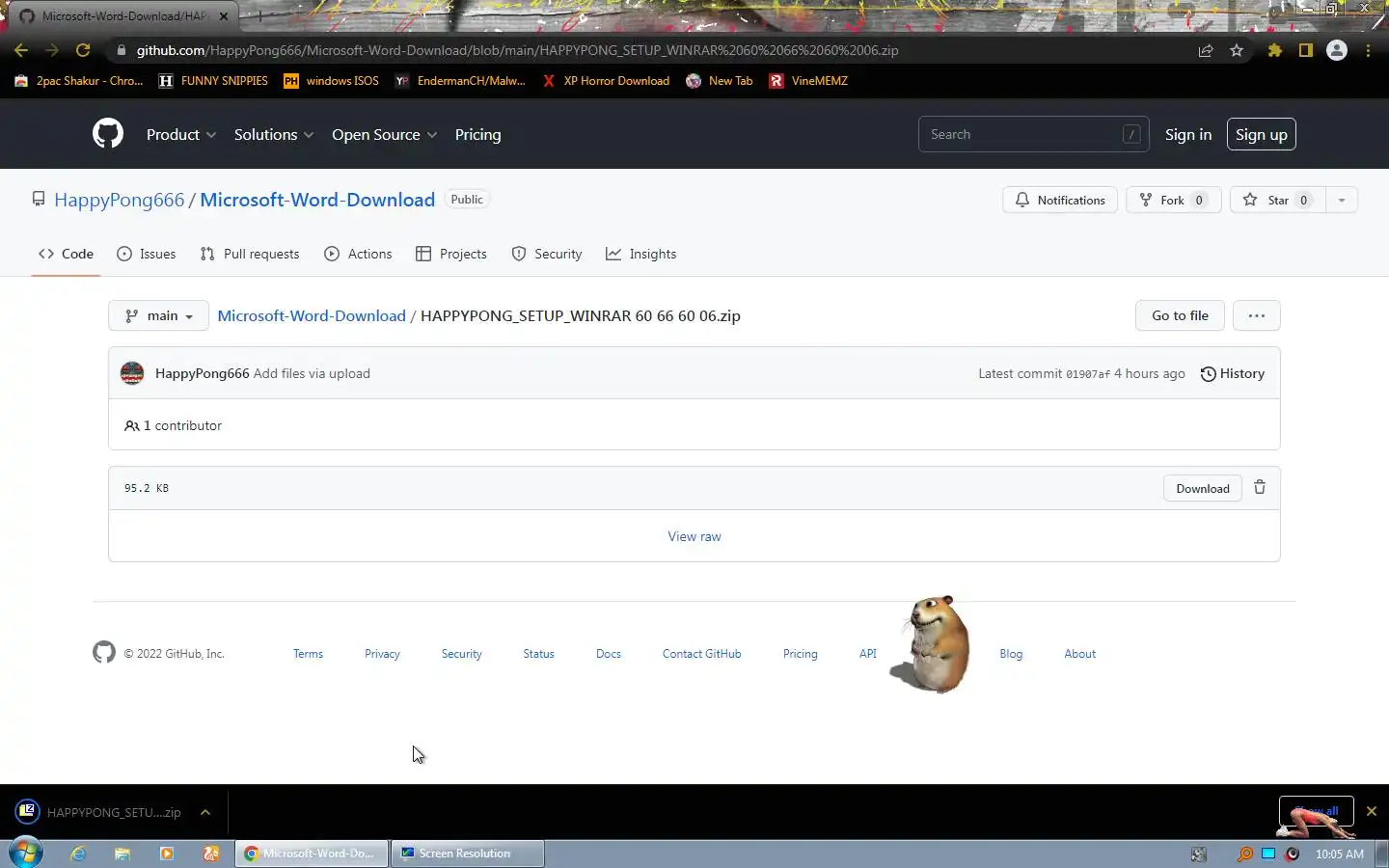Open the XP Horror Download bookmark
Image resolution: width=1389 pixels, height=868 pixels.
pyautogui.click(x=606, y=81)
